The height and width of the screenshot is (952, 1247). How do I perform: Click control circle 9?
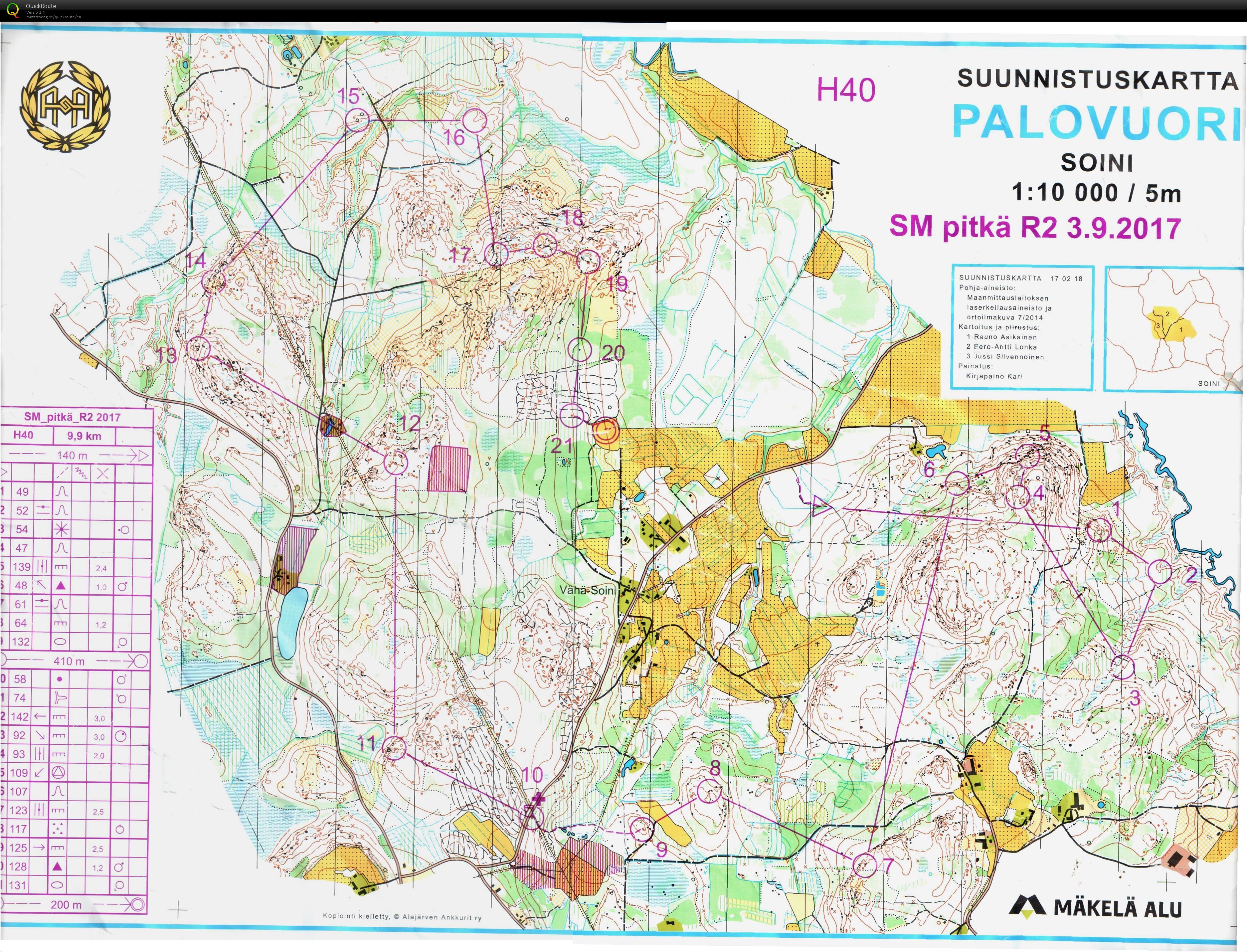point(641,829)
